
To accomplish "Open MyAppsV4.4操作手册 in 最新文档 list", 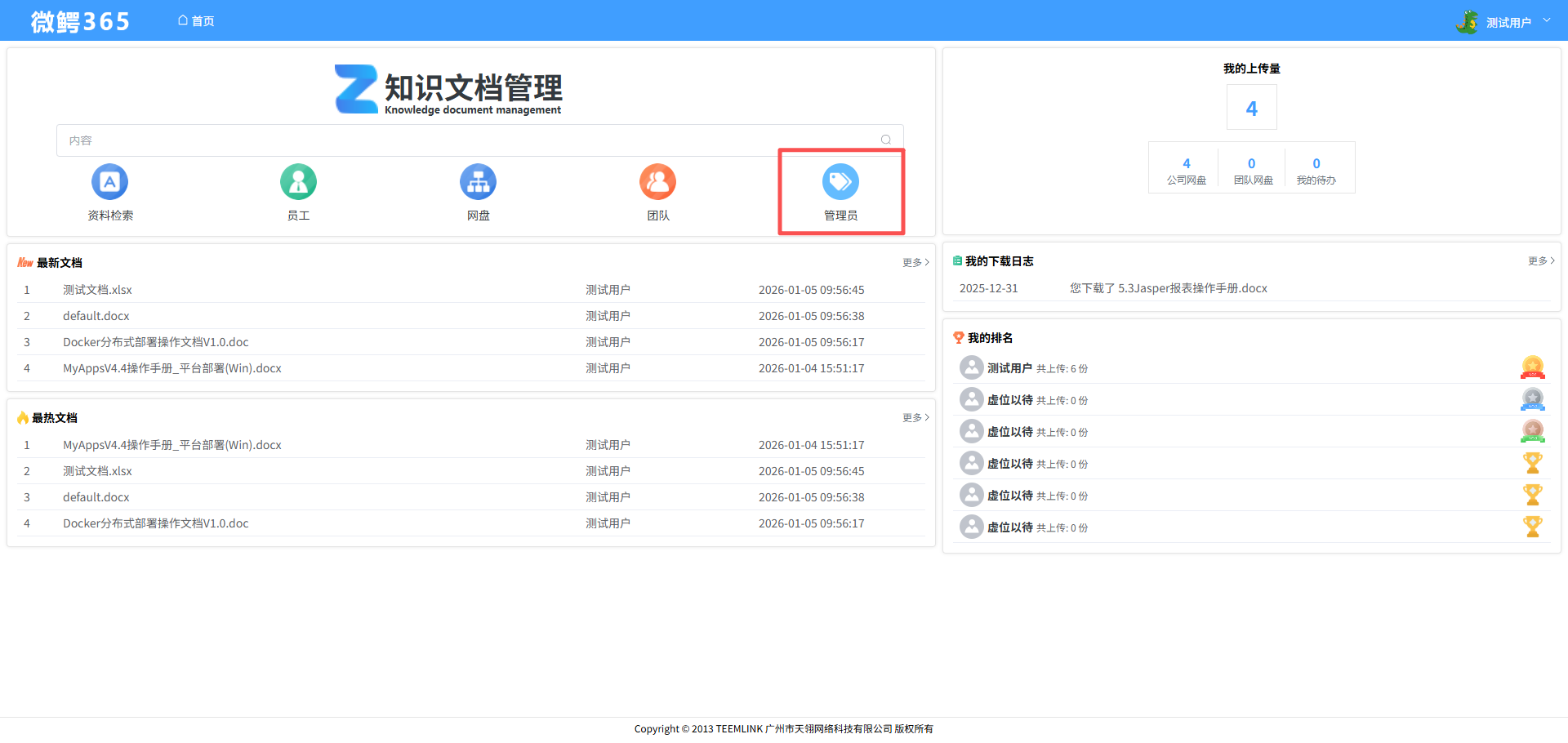I will (x=172, y=368).
